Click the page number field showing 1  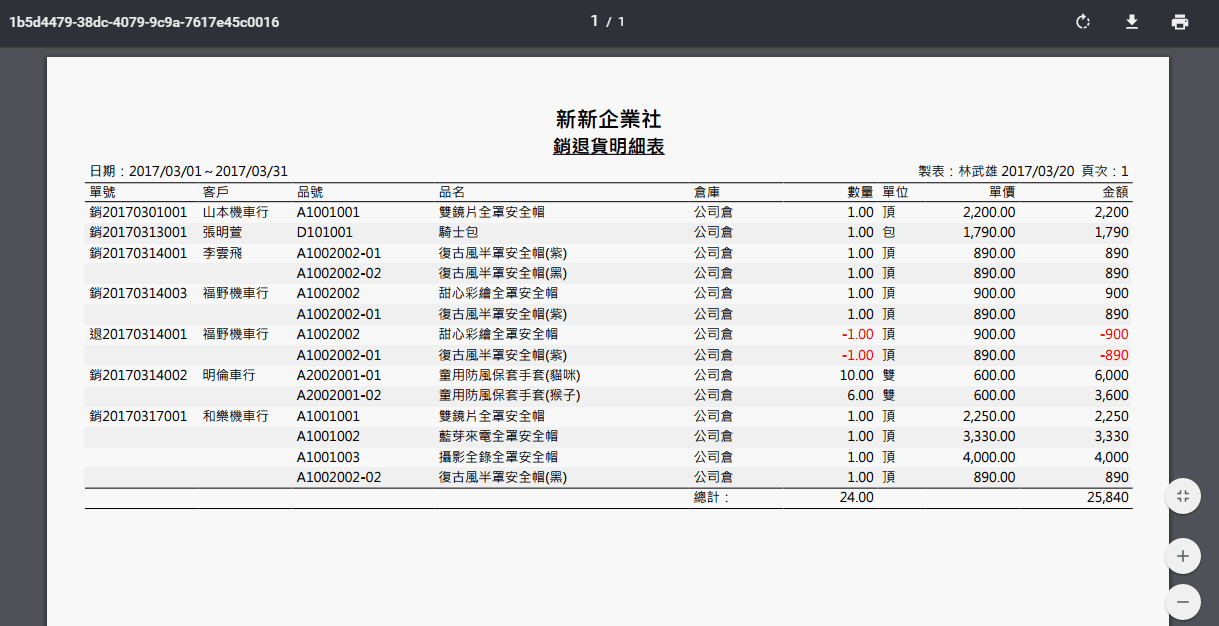click(x=594, y=21)
